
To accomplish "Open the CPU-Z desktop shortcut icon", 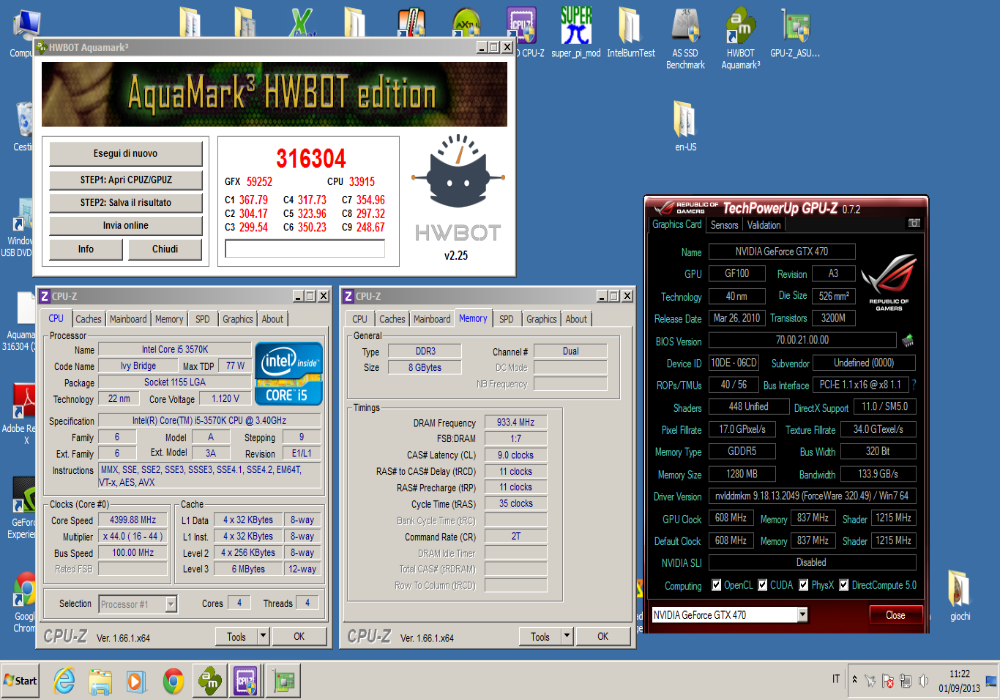I will (x=522, y=26).
